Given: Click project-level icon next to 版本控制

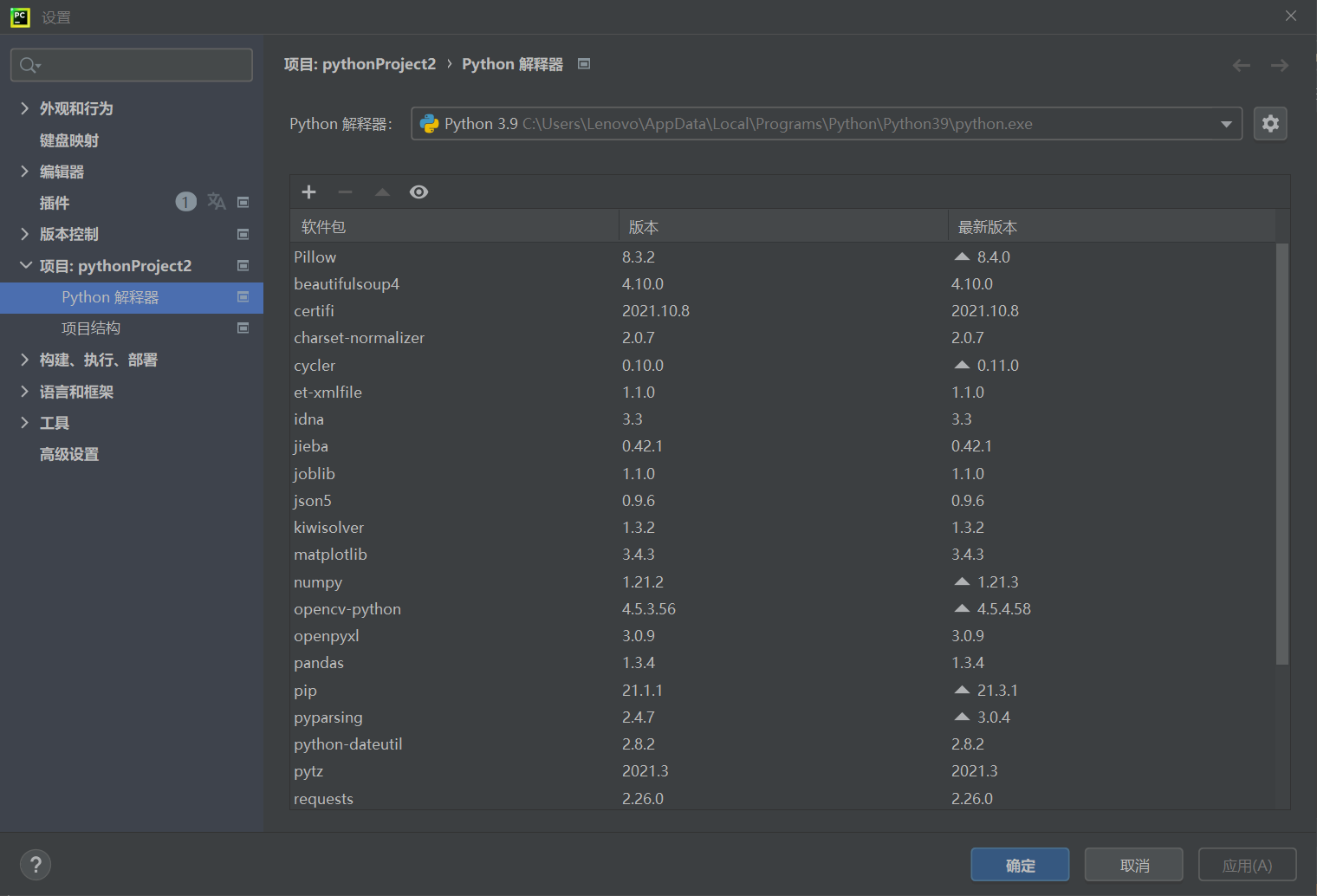Looking at the screenshot, I should click(243, 234).
